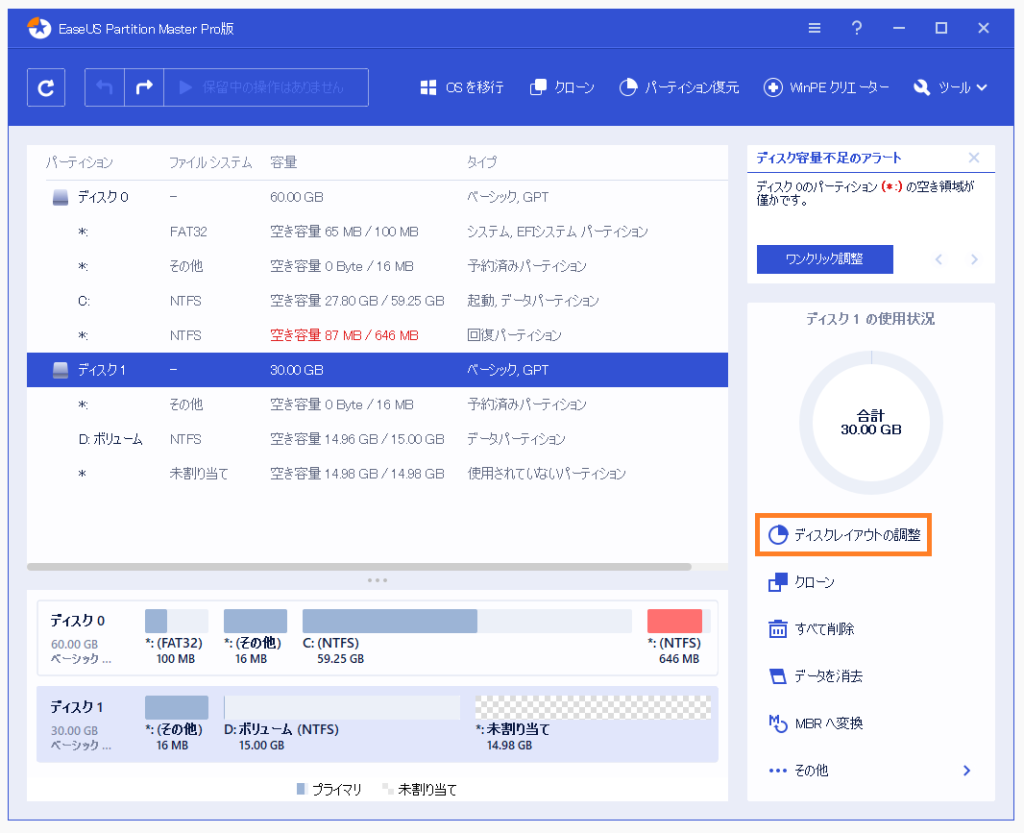Open the hamburger menu in title bar
Screen dimensions: 1024x833
(814, 28)
